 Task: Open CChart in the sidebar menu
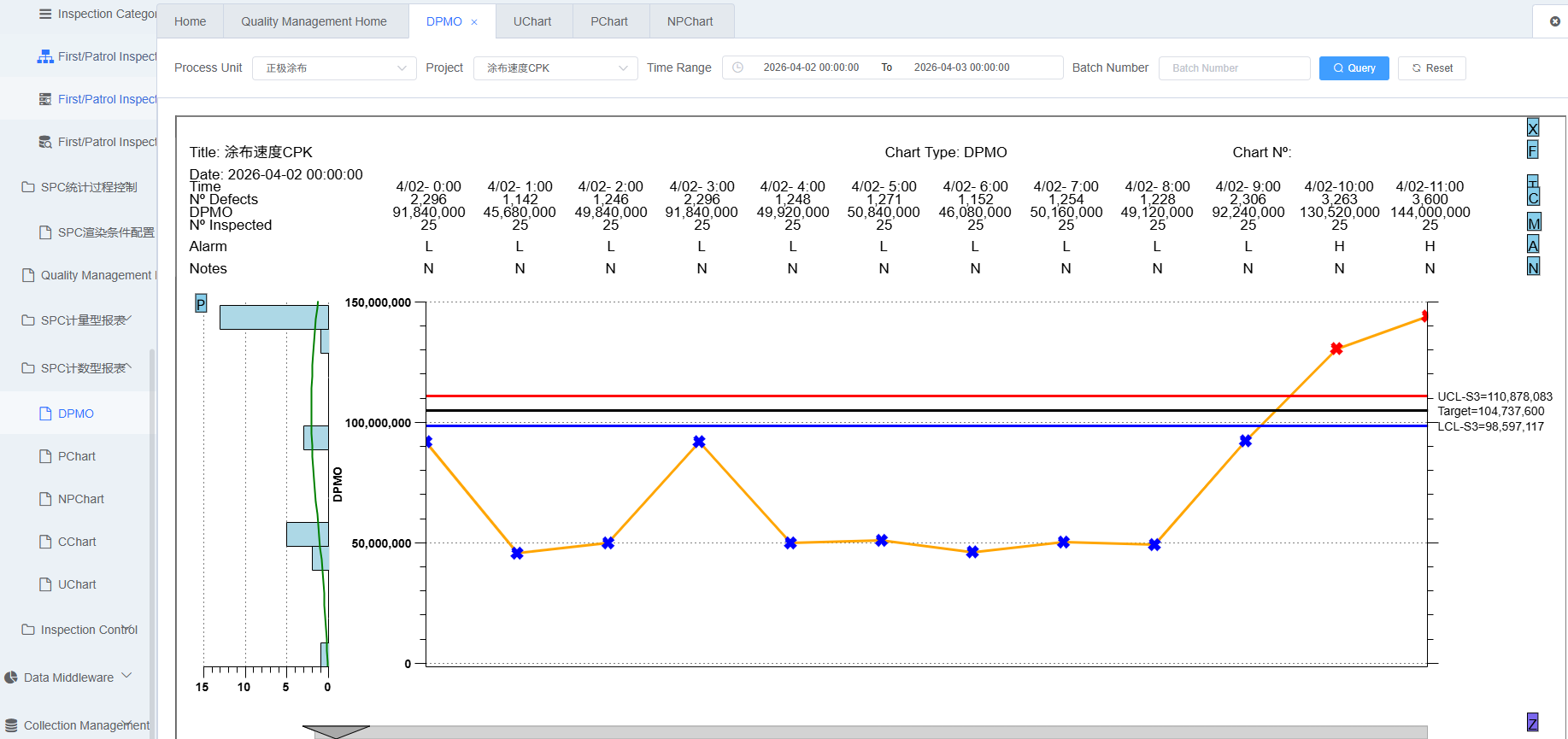point(76,542)
